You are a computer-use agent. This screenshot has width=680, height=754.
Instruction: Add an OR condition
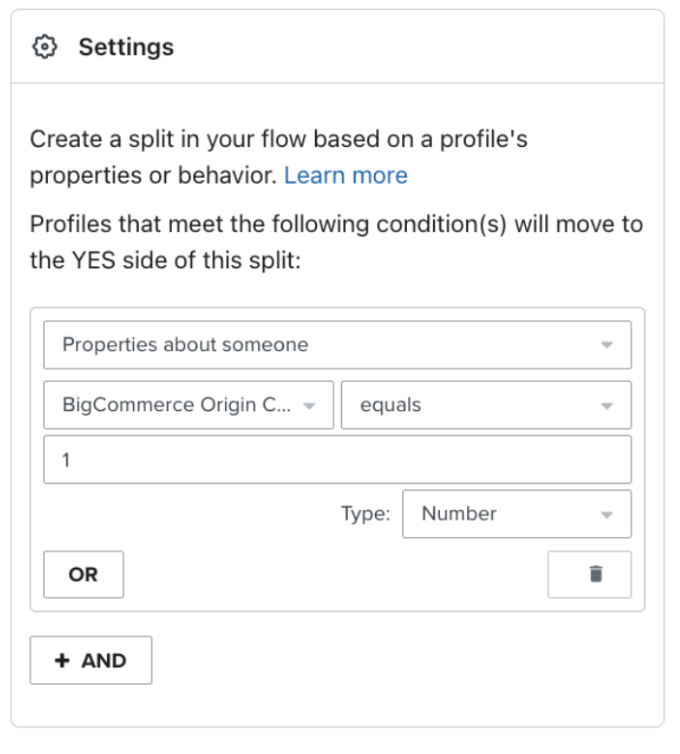click(83, 575)
